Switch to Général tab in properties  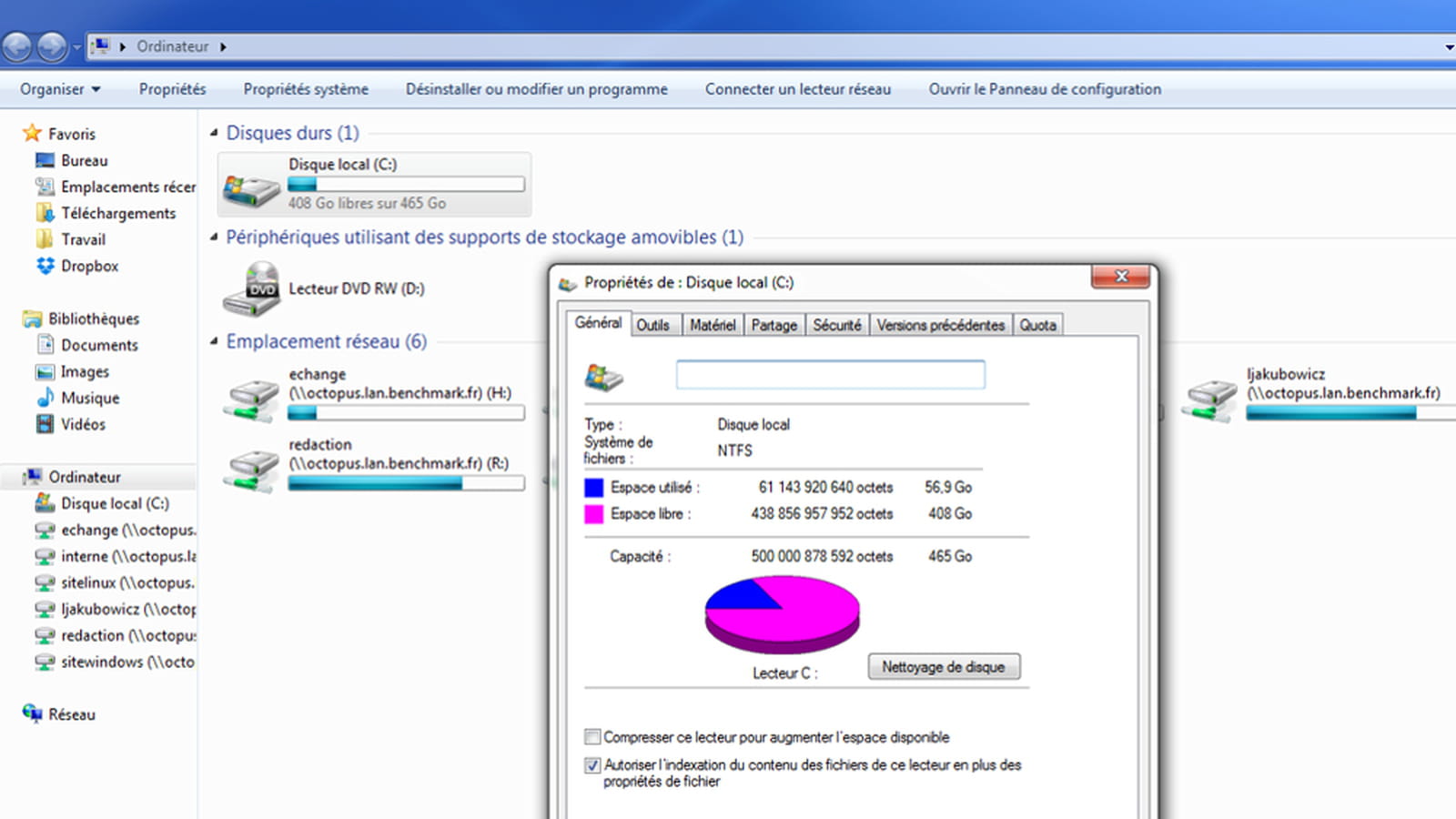(x=598, y=323)
